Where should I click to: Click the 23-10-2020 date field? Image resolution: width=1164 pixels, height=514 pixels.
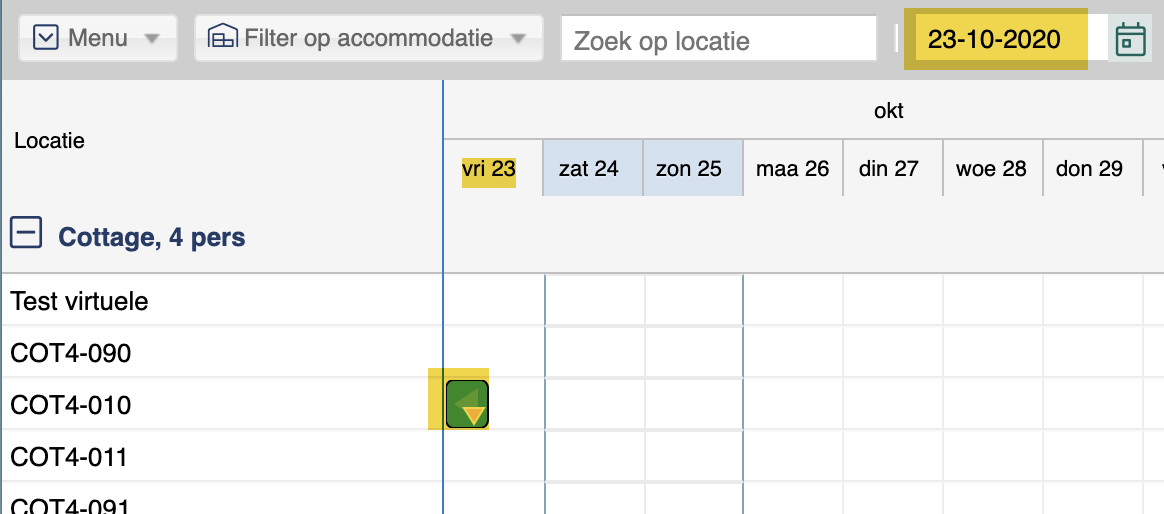tap(995, 39)
